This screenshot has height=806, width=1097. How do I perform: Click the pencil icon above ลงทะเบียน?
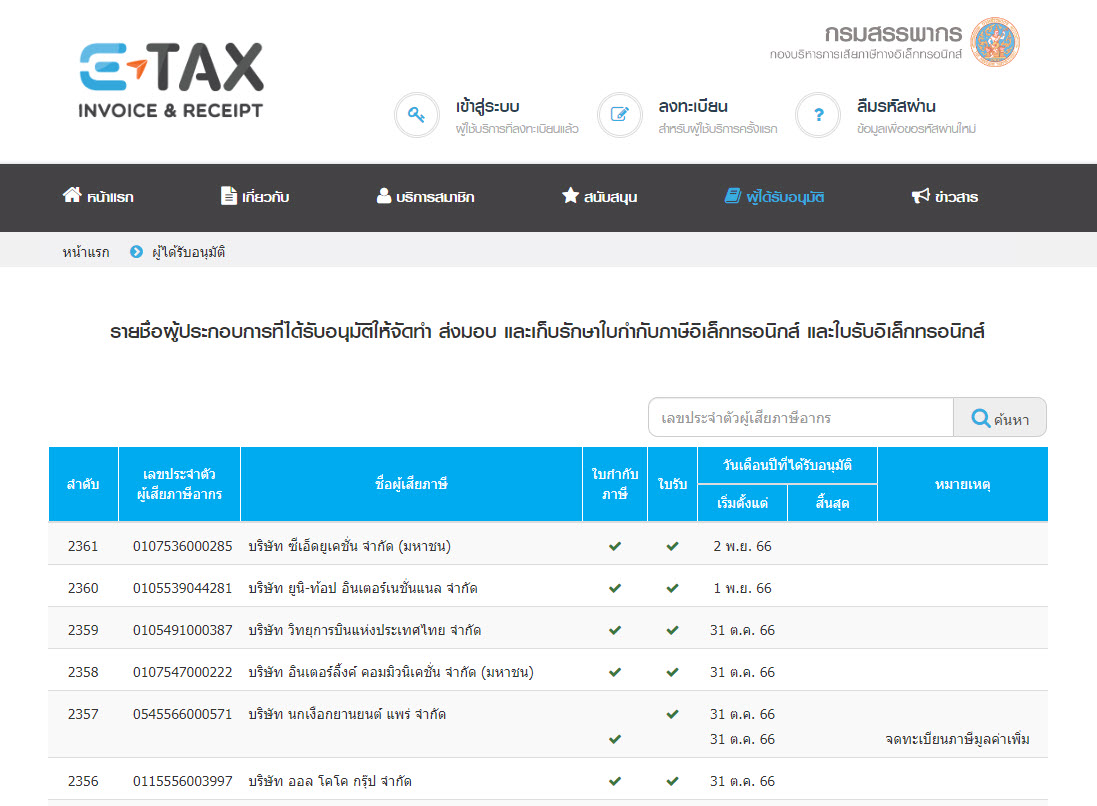[619, 115]
